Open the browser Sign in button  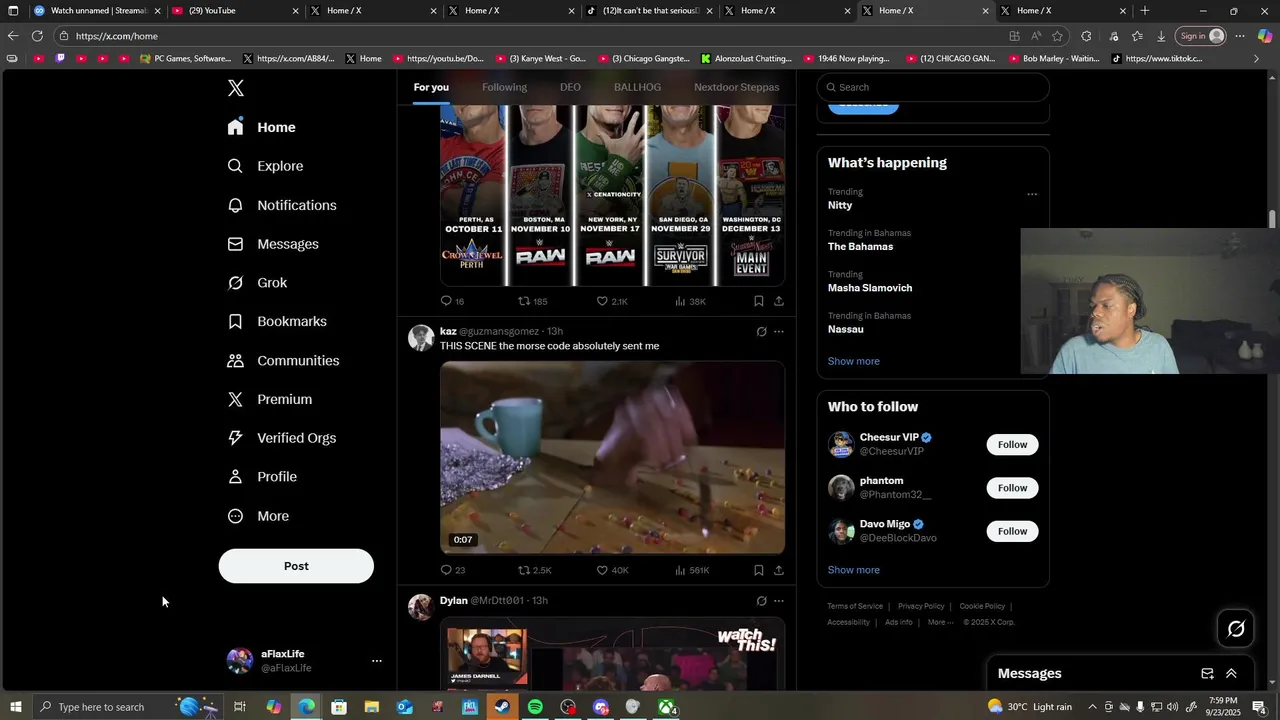pyautogui.click(x=1201, y=36)
